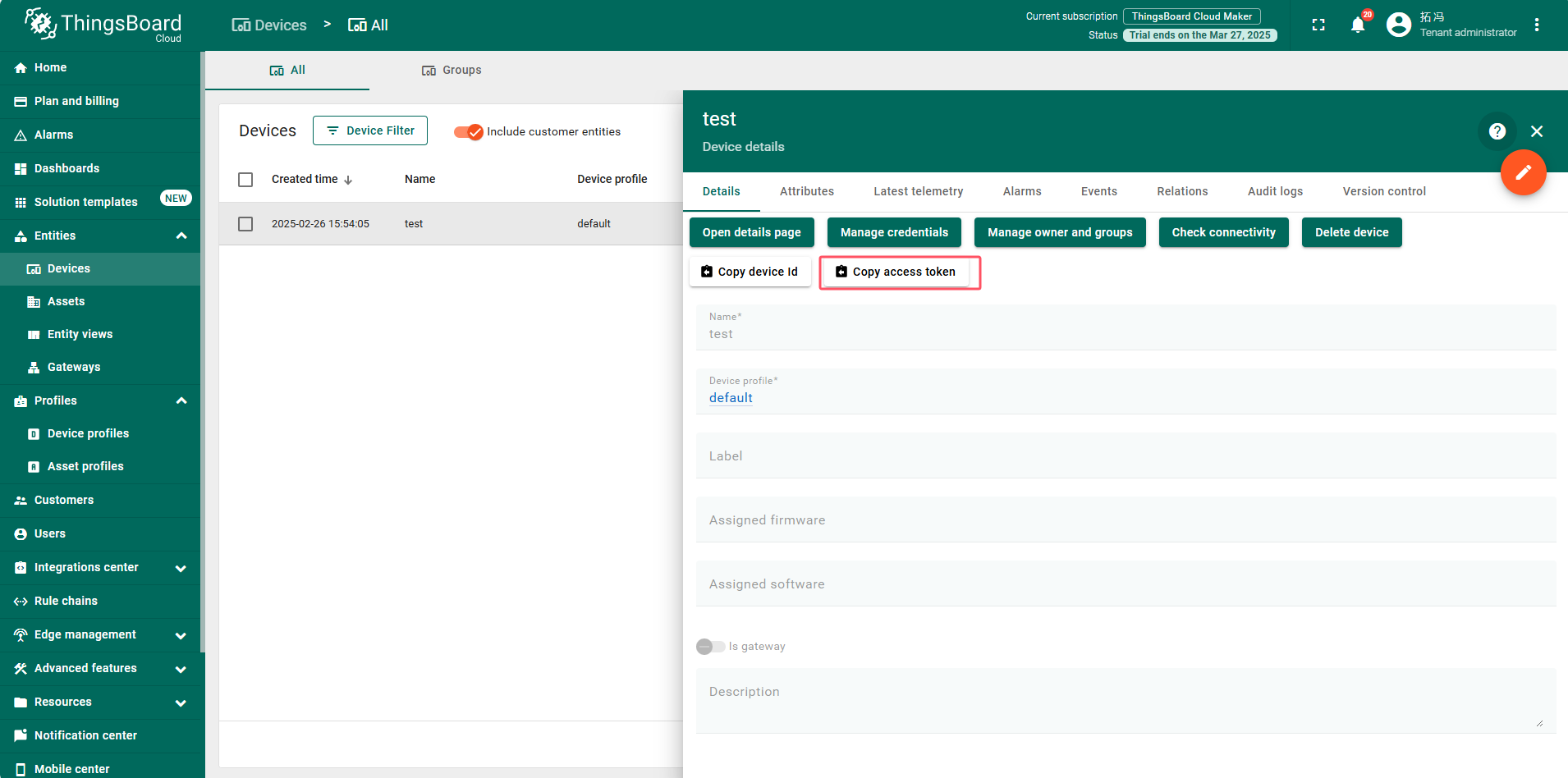Click the Assigned software field
Viewport: 1568px width, 778px height.
point(1126,583)
